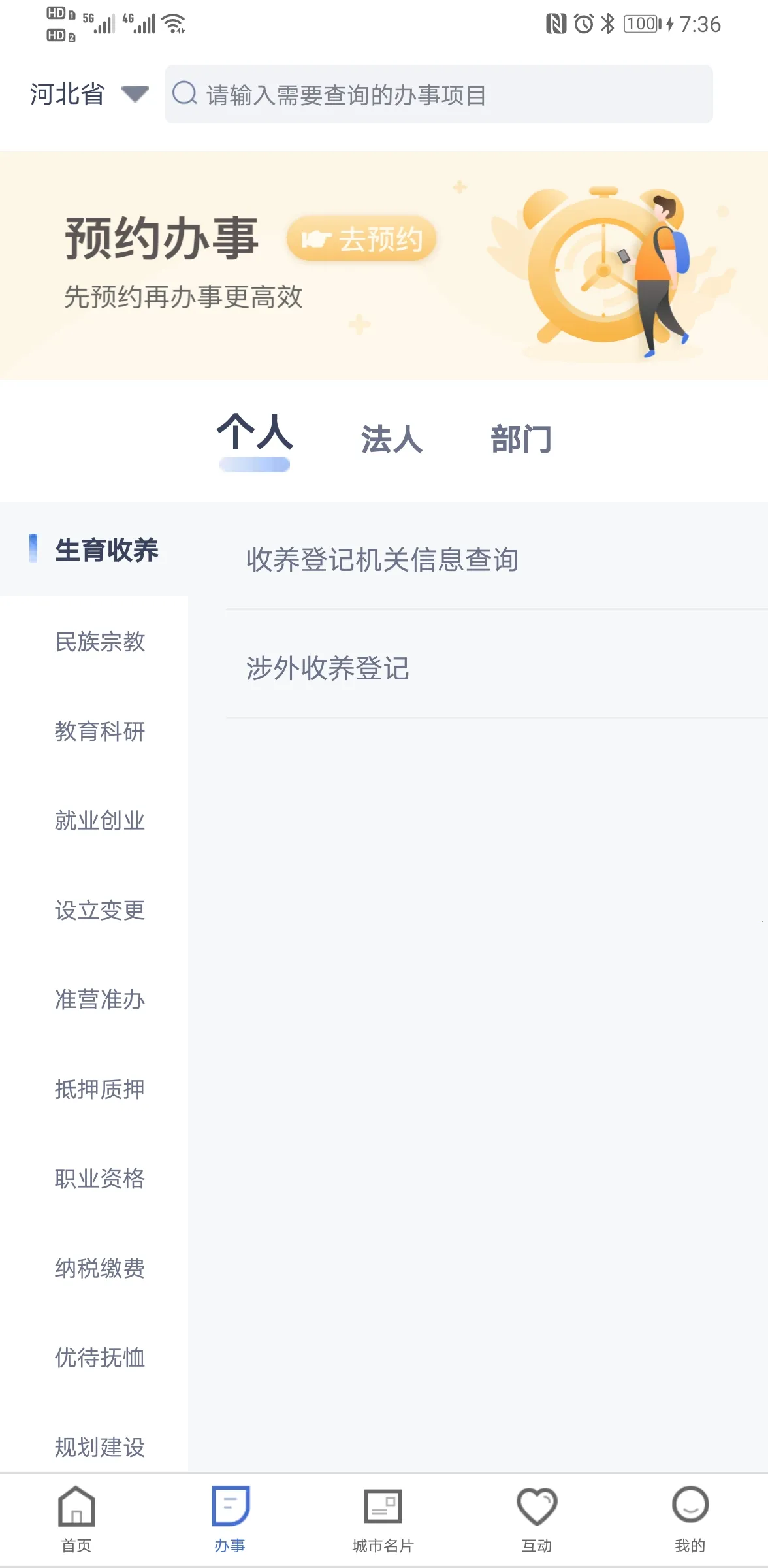The height and width of the screenshot is (1568, 768).
Task: Click the search magnifier icon
Action: pyautogui.click(x=185, y=93)
